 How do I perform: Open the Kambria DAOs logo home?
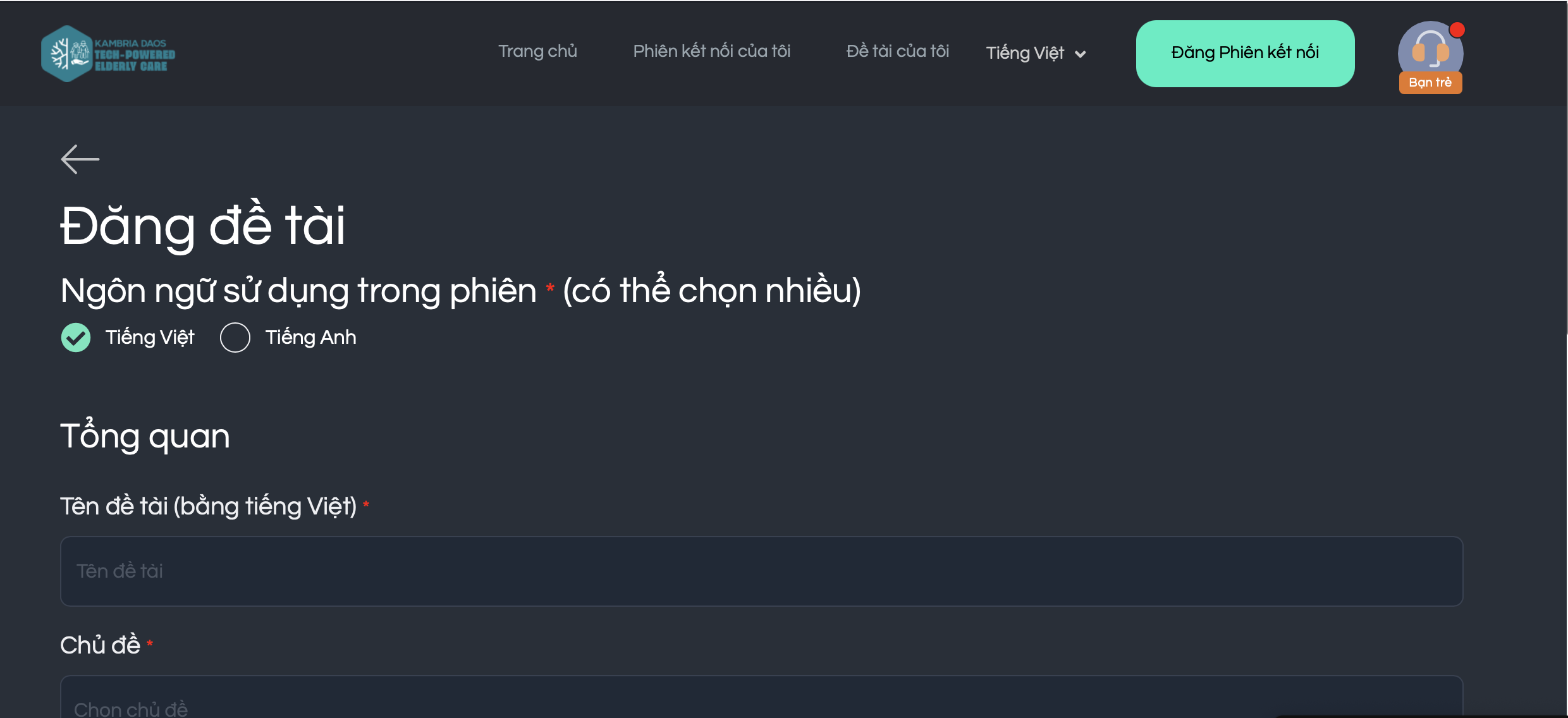[x=108, y=54]
